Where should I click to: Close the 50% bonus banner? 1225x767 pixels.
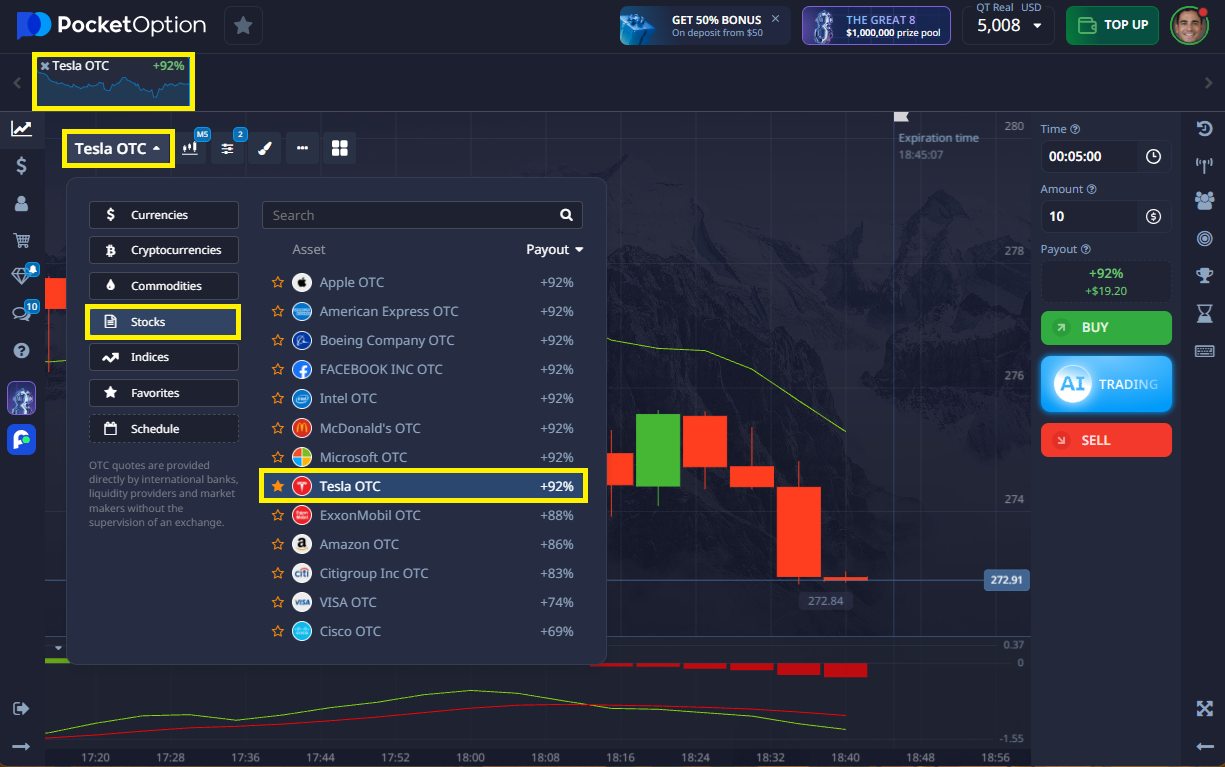(775, 19)
